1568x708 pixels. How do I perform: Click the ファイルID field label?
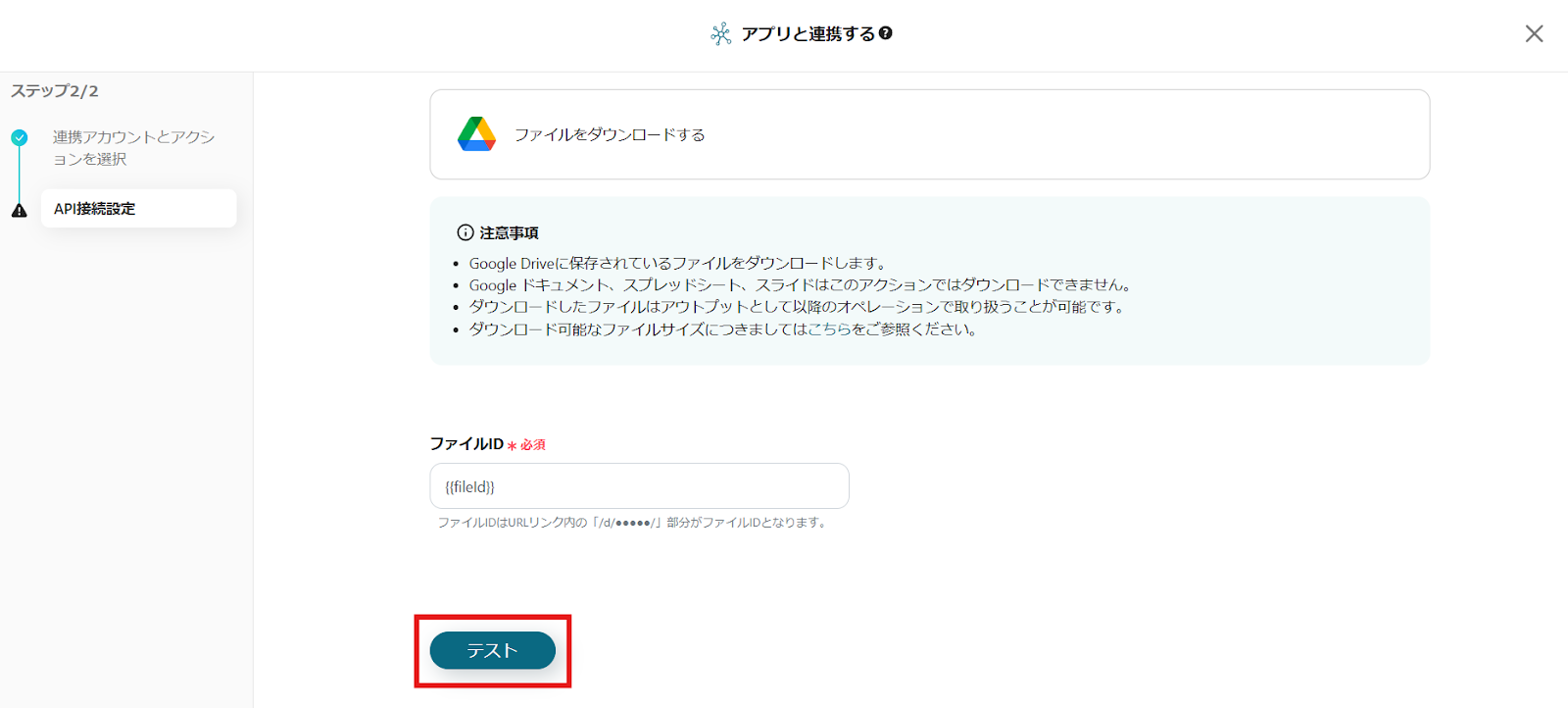[466, 444]
